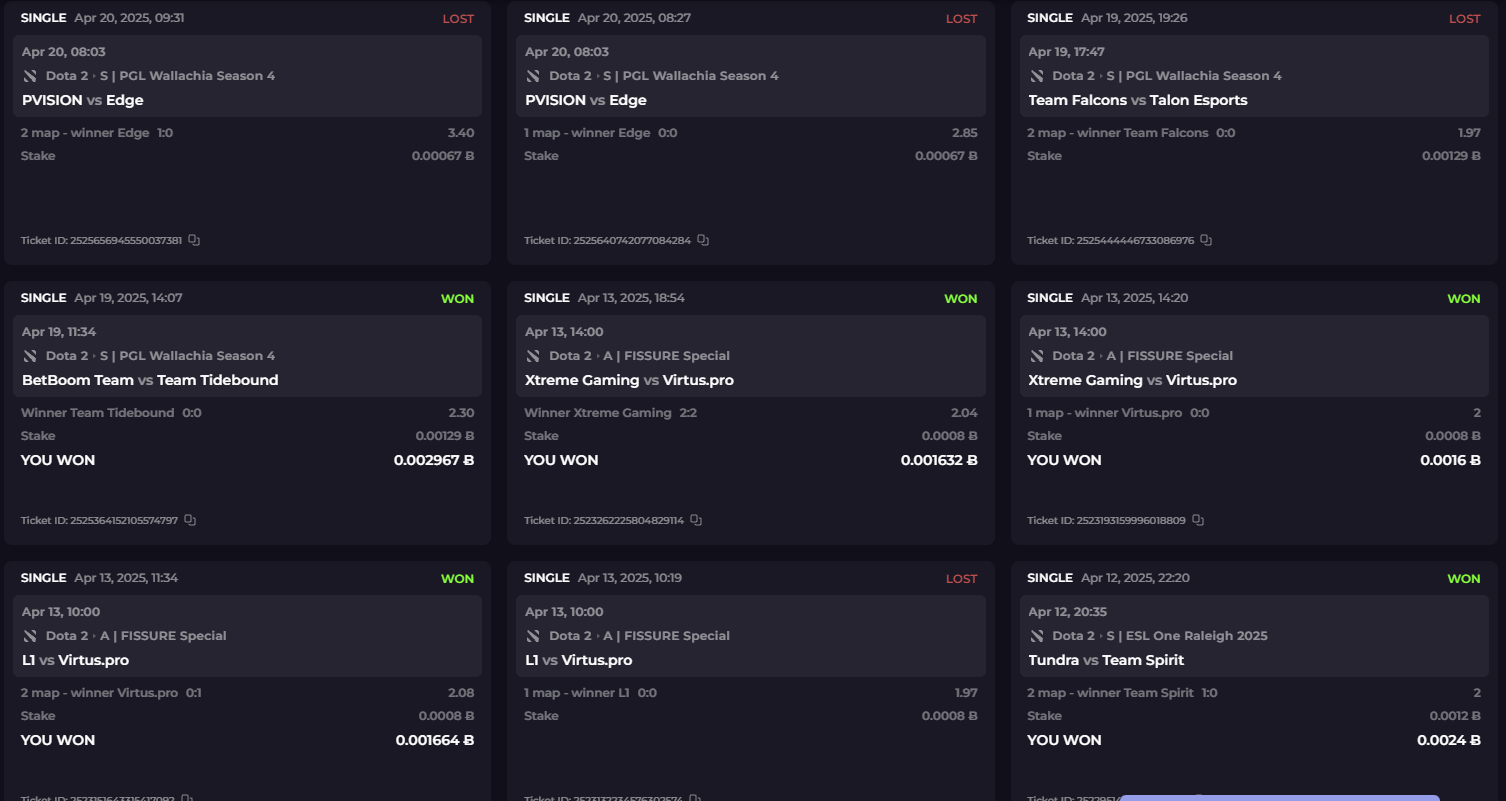
Task: Open PGL Wallachia Season 4 in BetBoom card
Action: (187, 356)
